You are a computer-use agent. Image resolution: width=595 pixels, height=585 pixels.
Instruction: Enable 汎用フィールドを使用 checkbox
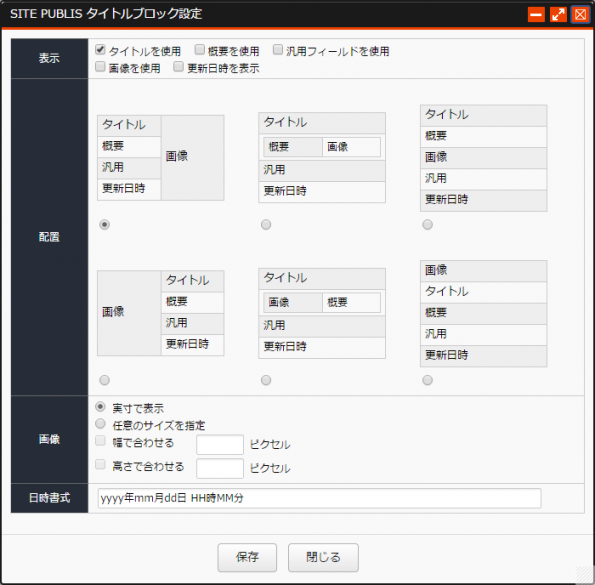[x=278, y=50]
